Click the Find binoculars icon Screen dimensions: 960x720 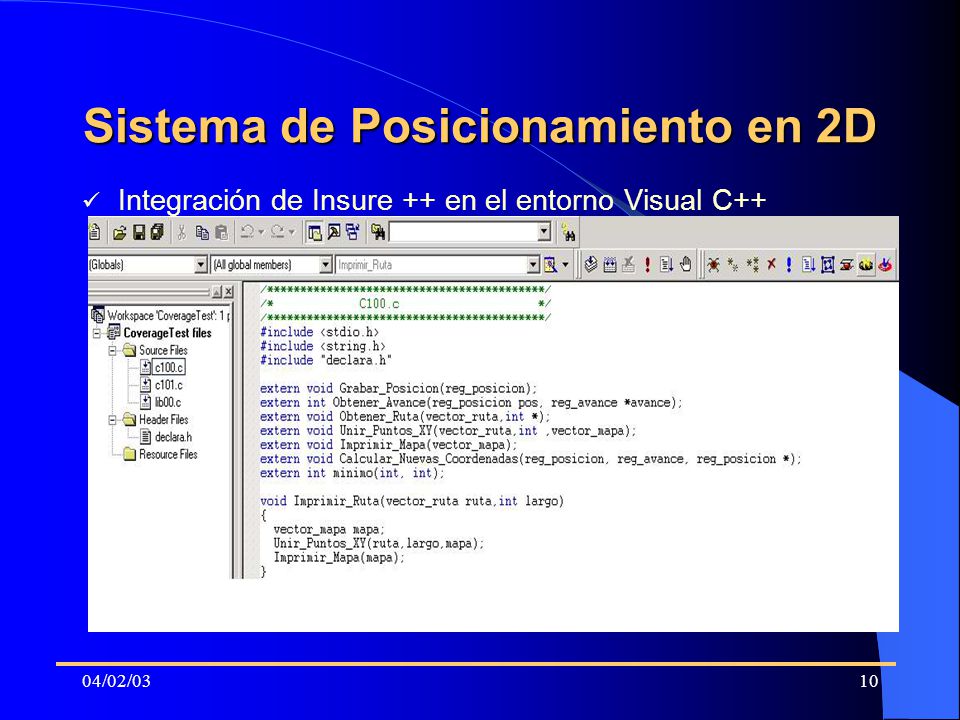coord(569,233)
